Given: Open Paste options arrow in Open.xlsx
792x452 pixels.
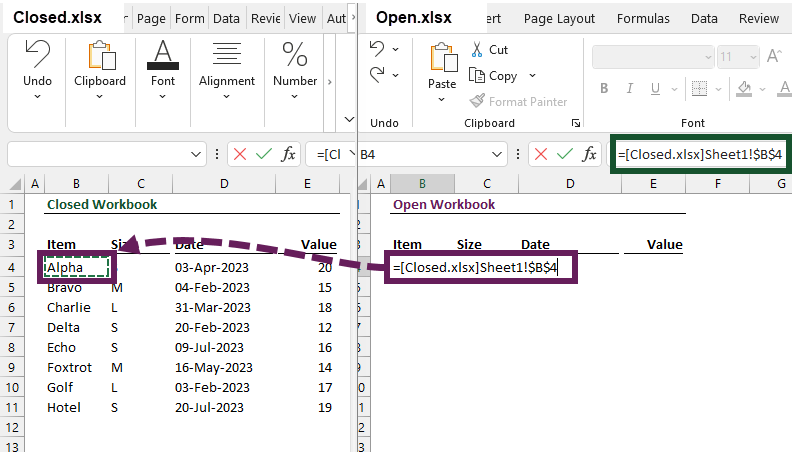Looking at the screenshot, I should click(441, 99).
